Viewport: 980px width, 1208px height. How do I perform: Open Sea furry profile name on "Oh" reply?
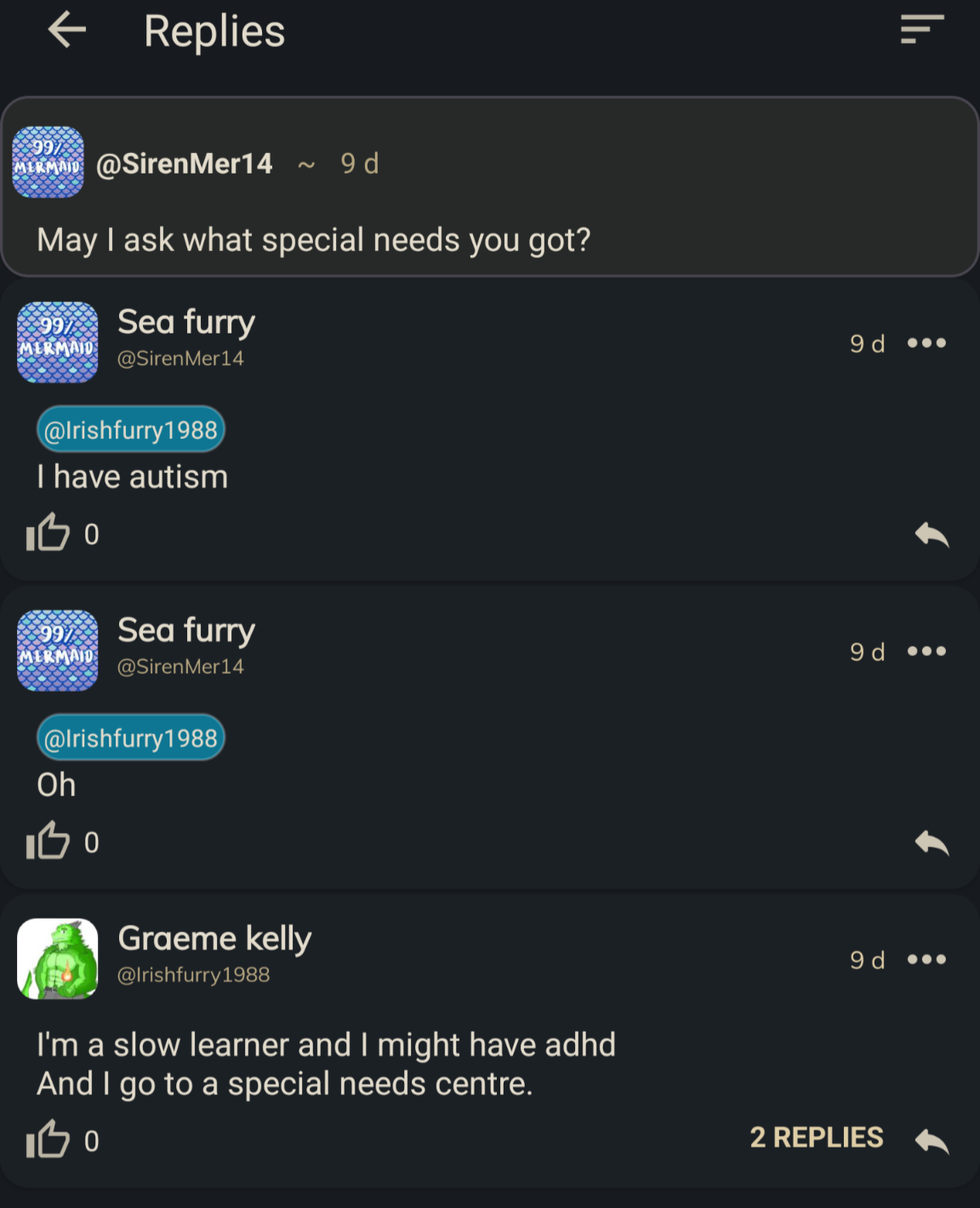(186, 630)
